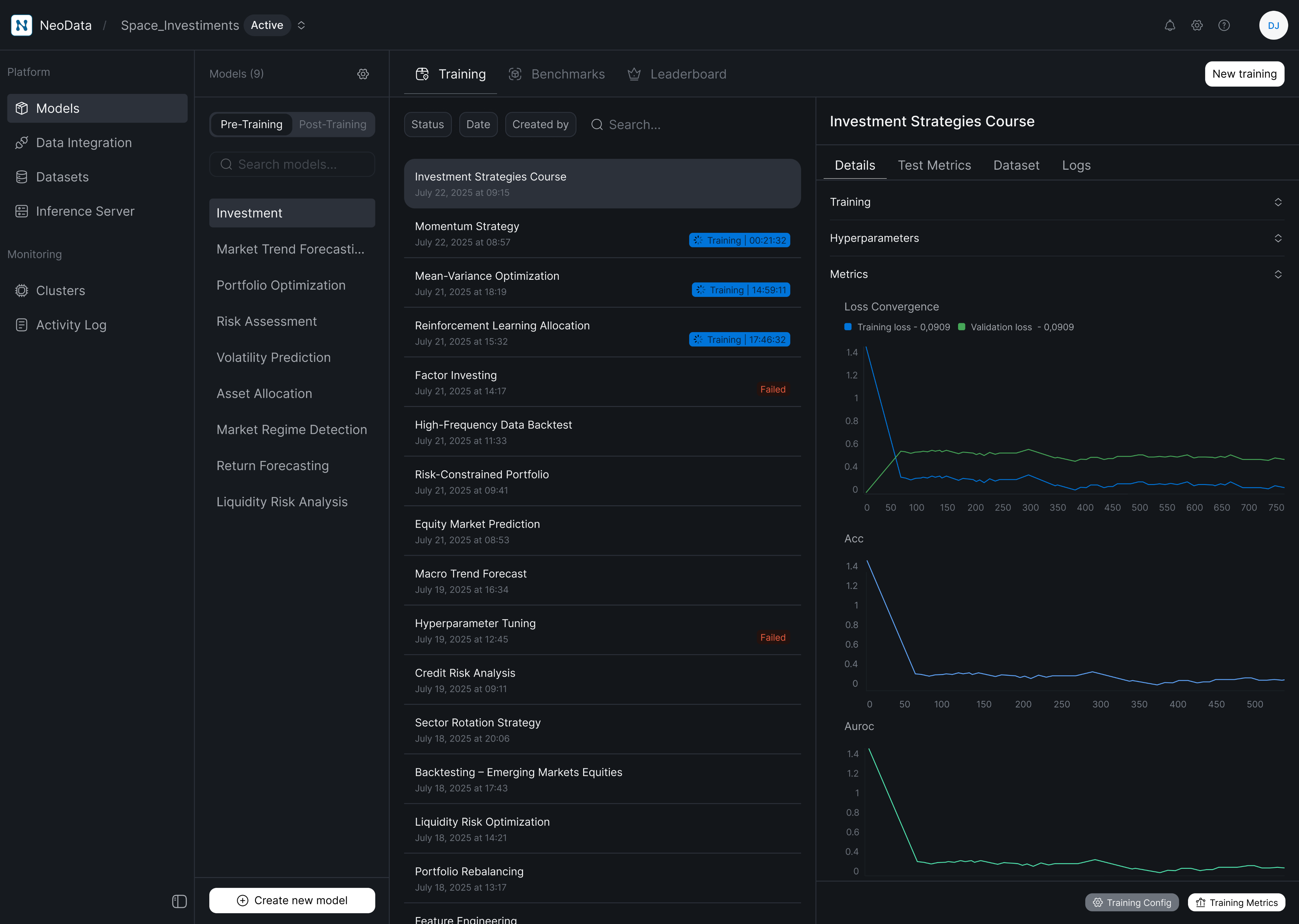Select the Pre-Training toggle option
Screen dimensions: 1299x924
pyautogui.click(x=251, y=125)
